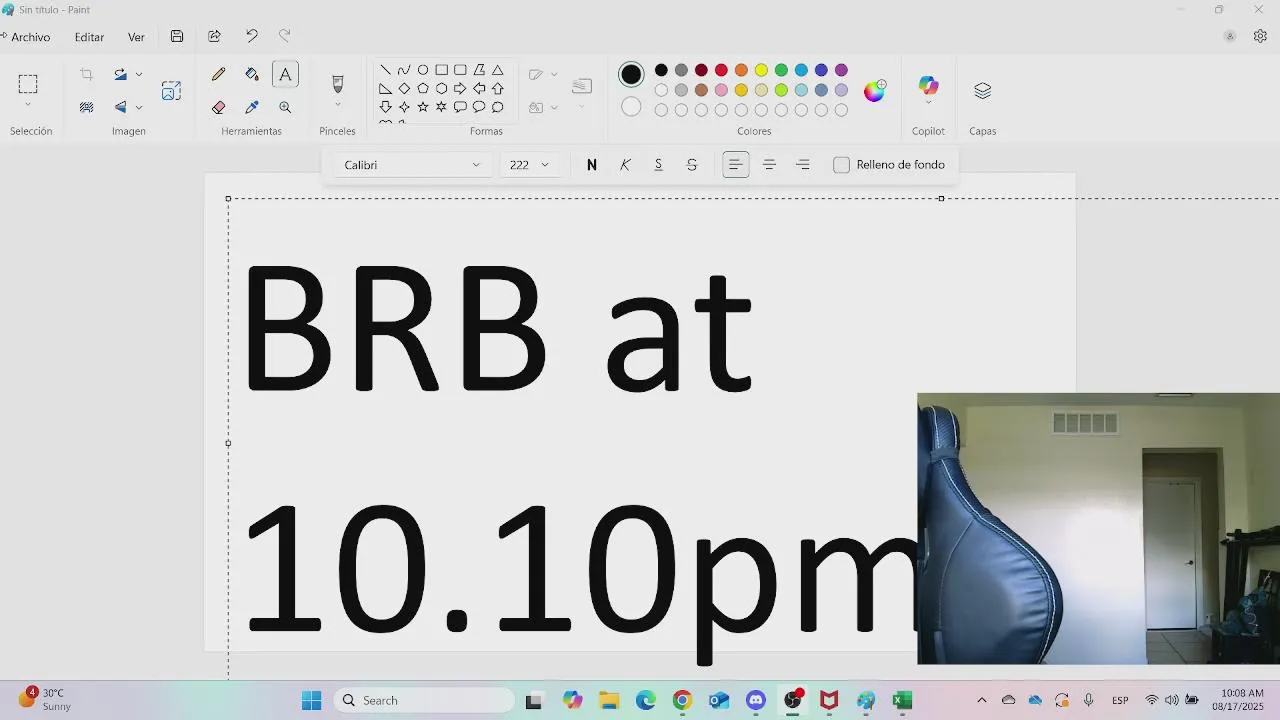Image resolution: width=1280 pixels, height=720 pixels.
Task: Align text to the left
Action: click(x=736, y=165)
